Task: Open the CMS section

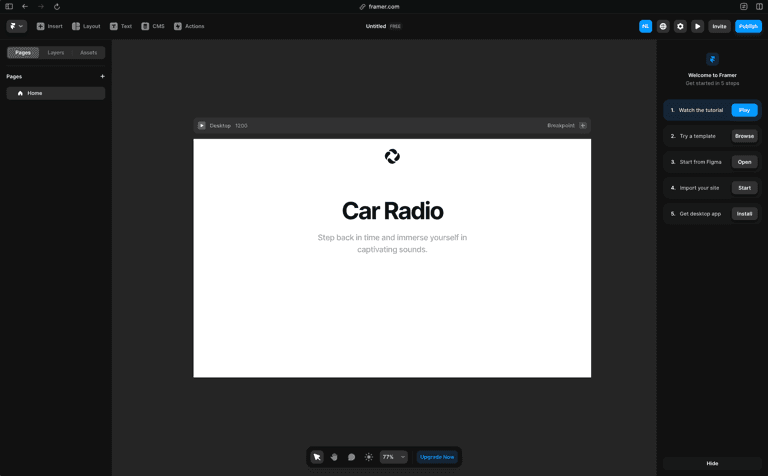Action: click(x=153, y=26)
